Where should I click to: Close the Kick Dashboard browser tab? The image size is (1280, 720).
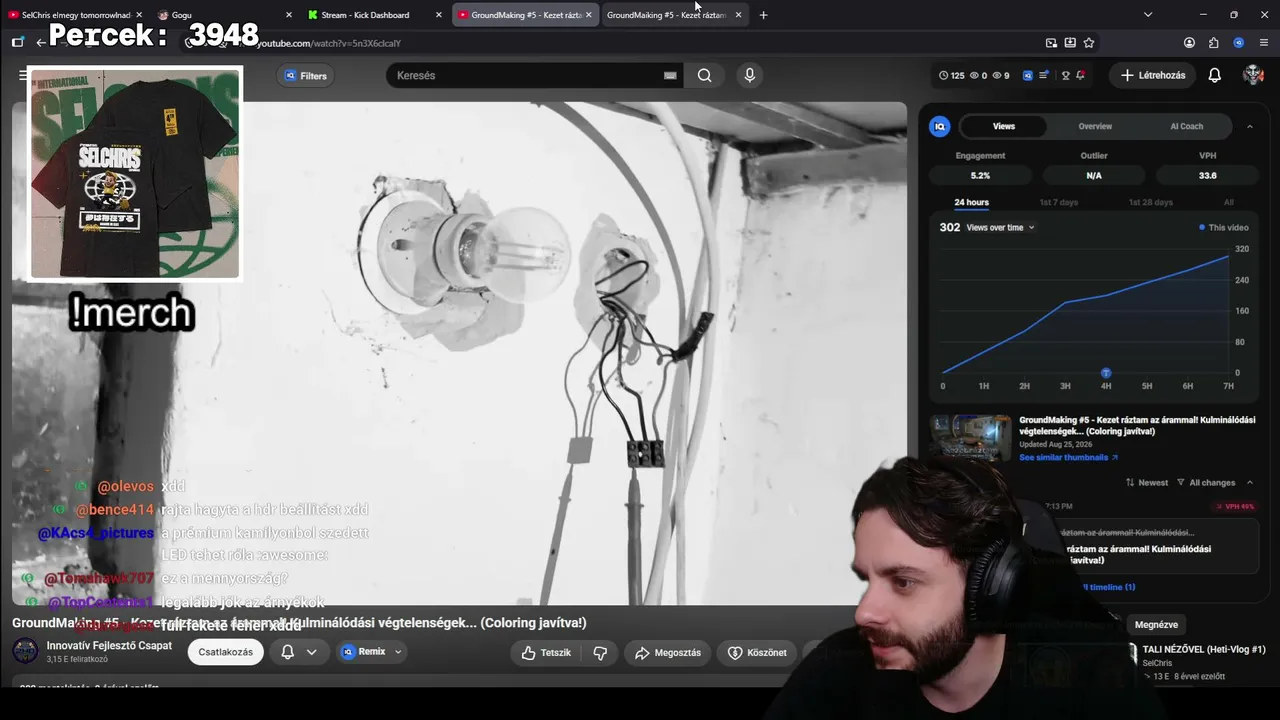point(438,15)
